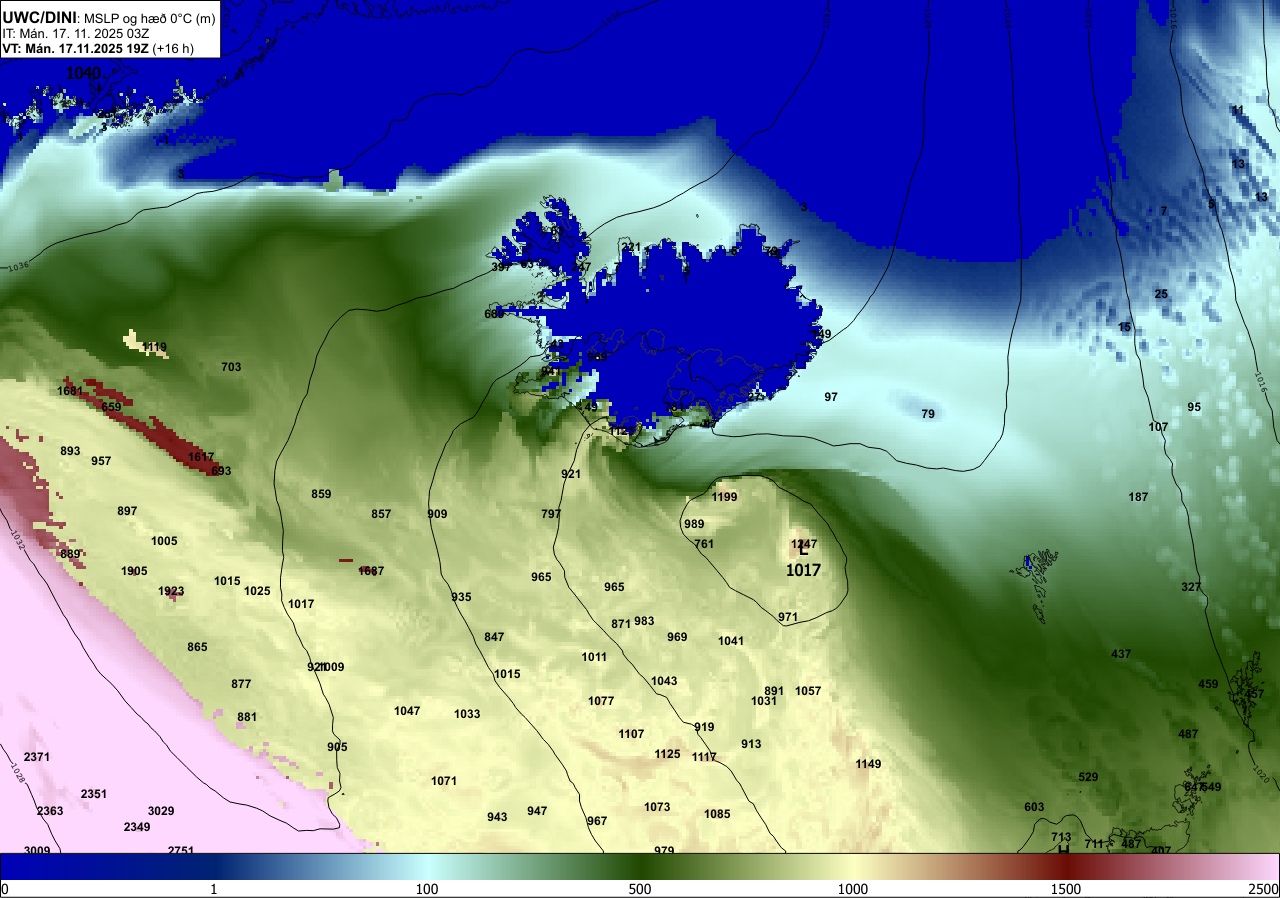The image size is (1280, 898).
Task: Click the '(+16 h)' forecast offset text
Action: tap(173, 48)
